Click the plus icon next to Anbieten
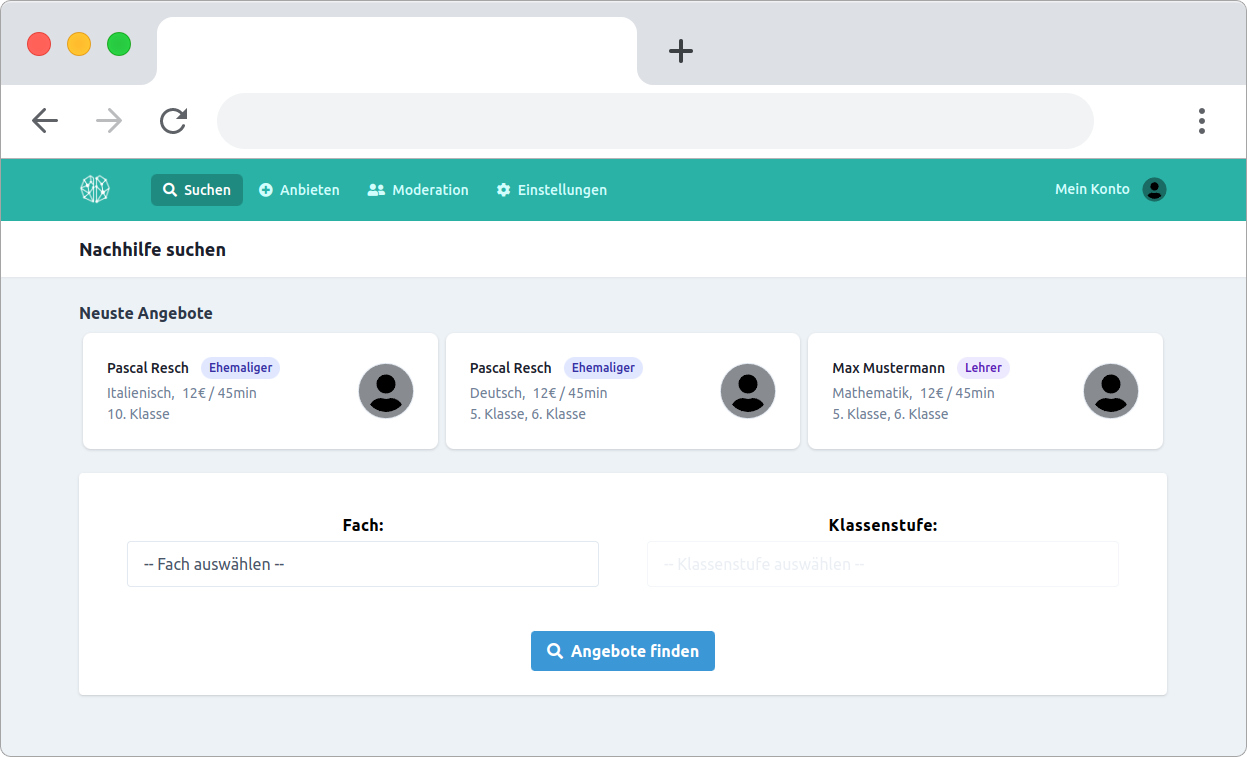This screenshot has width=1247, height=757. click(265, 189)
